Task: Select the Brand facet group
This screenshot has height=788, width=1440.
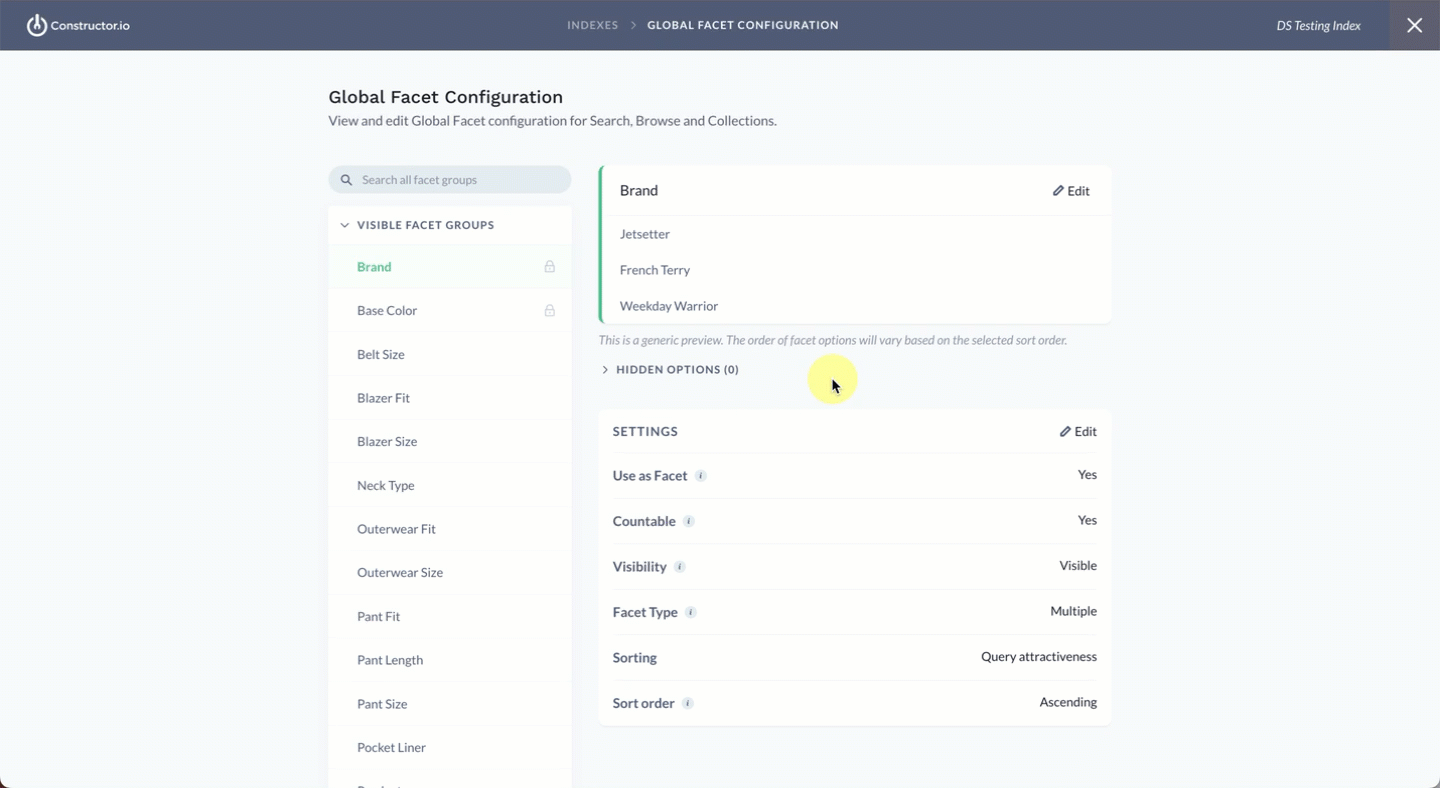Action: 450,267
